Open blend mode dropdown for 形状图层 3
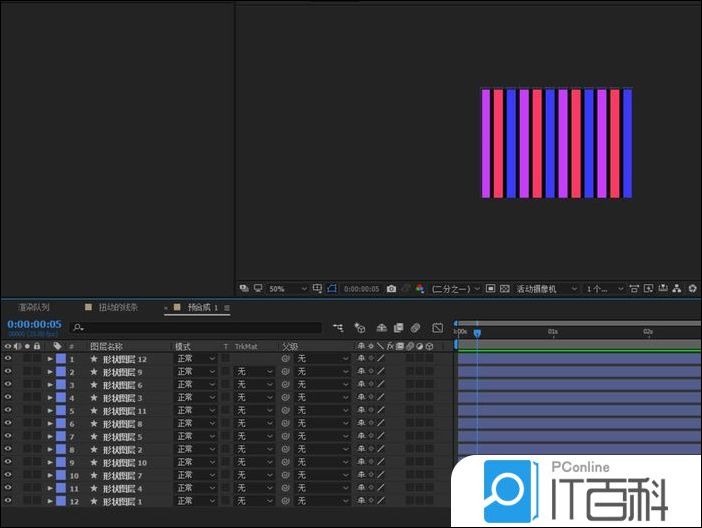The image size is (702, 528). click(195, 397)
